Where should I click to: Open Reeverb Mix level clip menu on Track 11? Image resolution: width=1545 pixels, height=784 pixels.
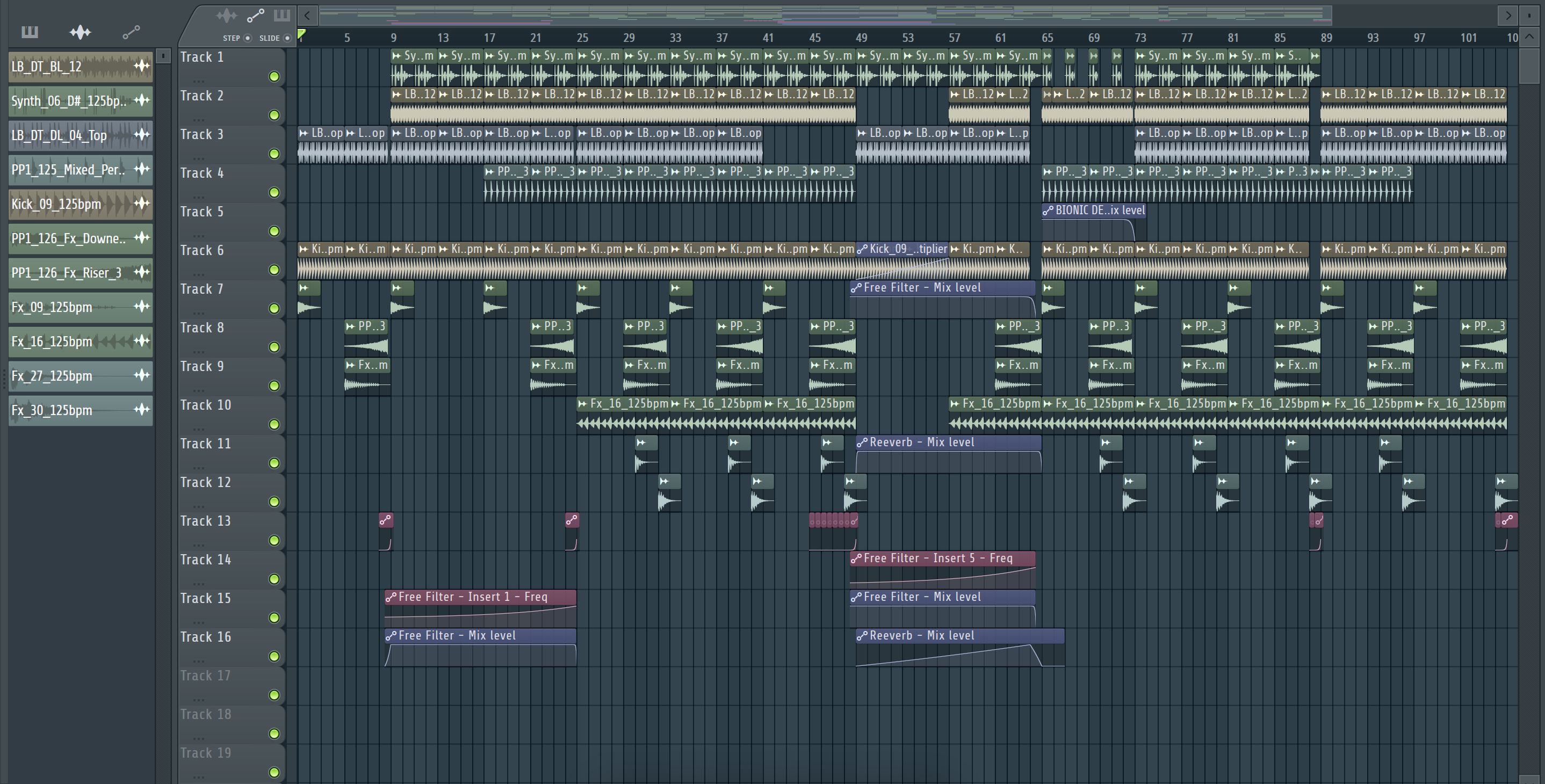(862, 442)
